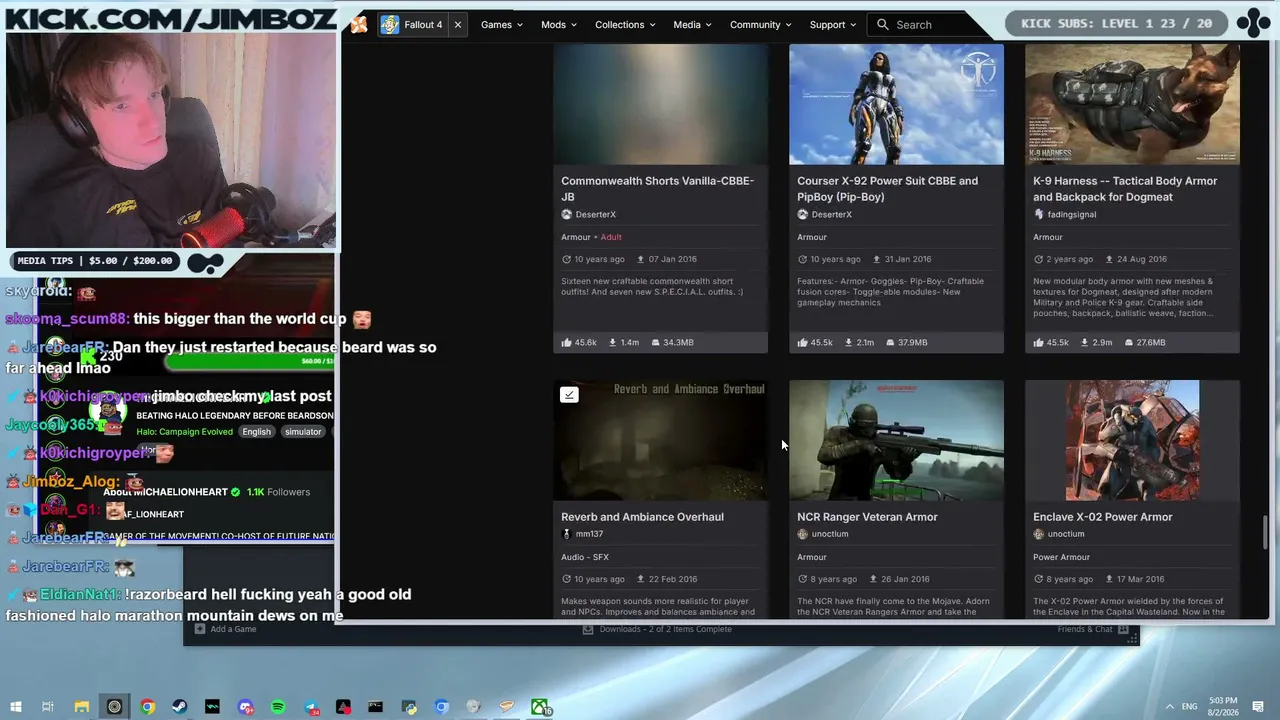Click file size icon on Commonwealth Shorts card
Viewport: 1280px width, 720px height.
pyautogui.click(x=655, y=343)
